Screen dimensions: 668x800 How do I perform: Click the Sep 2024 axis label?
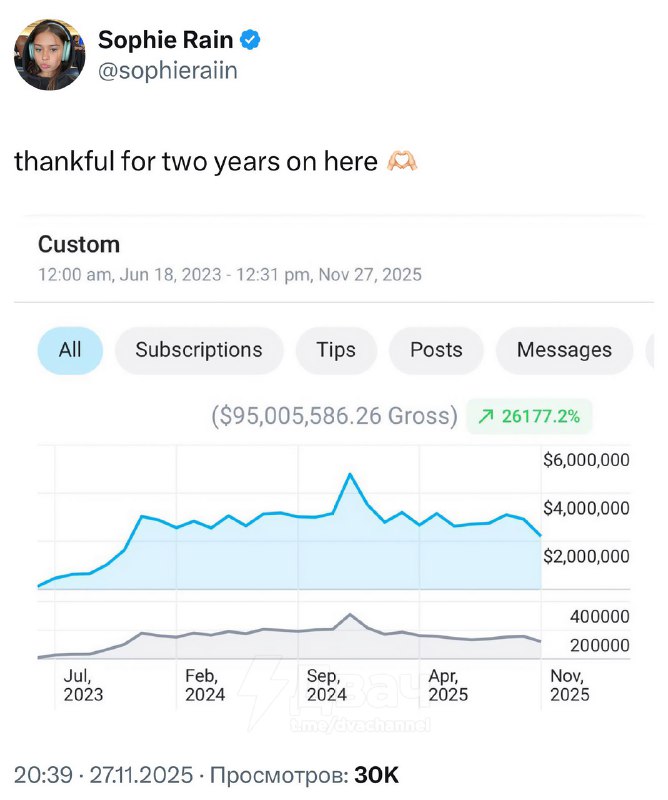coord(327,685)
